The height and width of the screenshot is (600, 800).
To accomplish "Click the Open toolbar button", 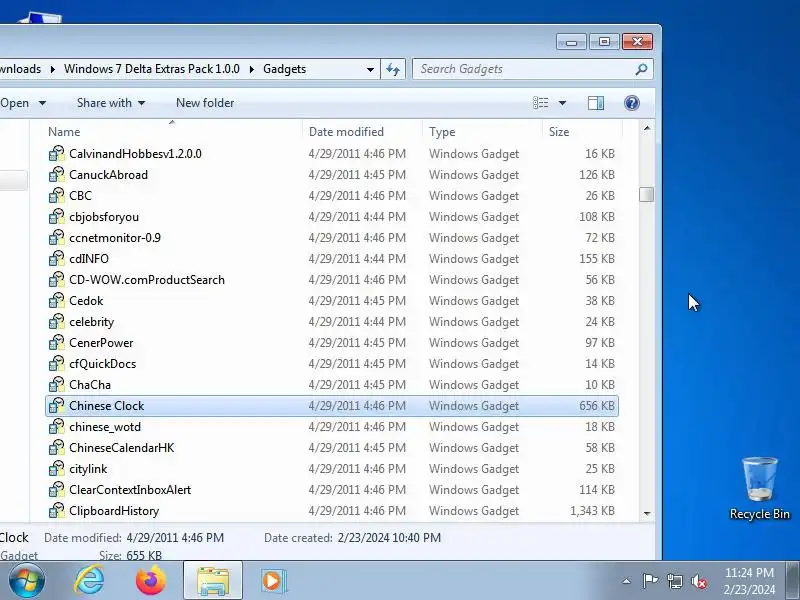I will (14, 103).
